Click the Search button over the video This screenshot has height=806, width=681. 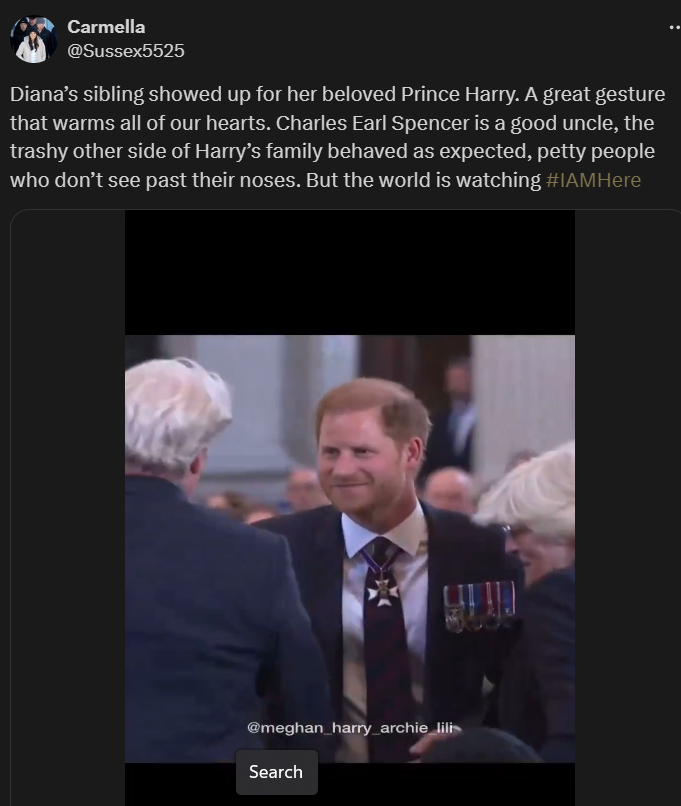[x=277, y=772]
